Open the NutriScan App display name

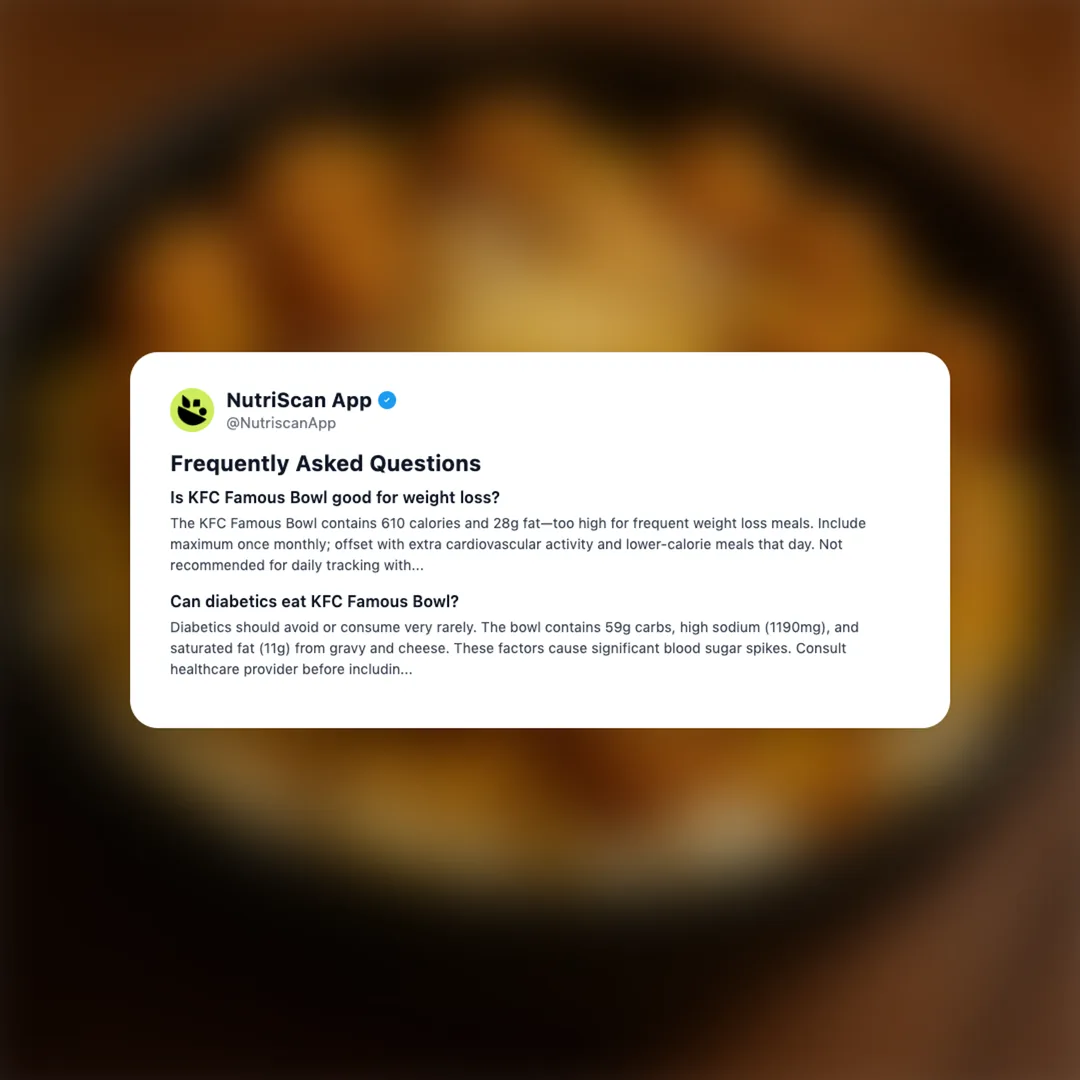pyautogui.click(x=299, y=400)
